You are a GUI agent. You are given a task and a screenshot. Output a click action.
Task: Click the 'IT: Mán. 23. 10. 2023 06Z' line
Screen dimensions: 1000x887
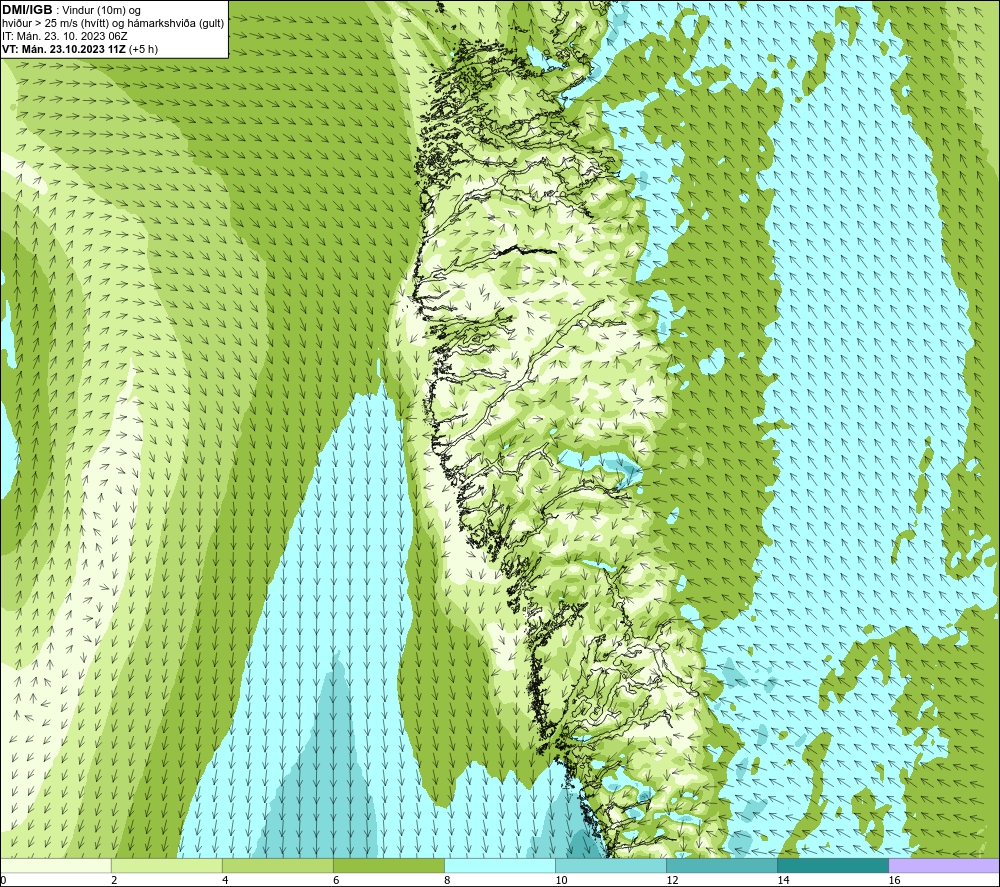64,36
